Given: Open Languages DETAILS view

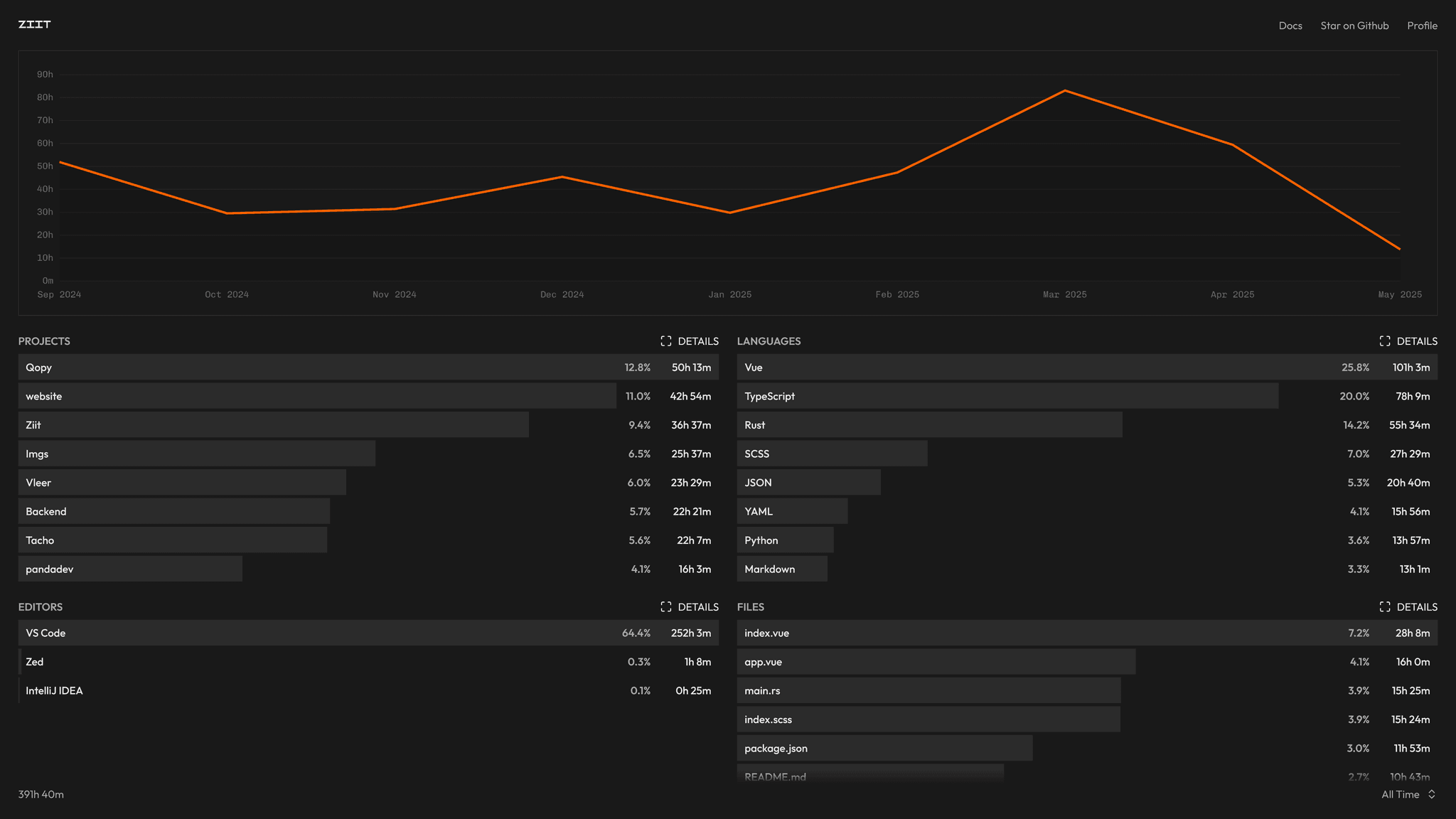Looking at the screenshot, I should [x=1416, y=341].
